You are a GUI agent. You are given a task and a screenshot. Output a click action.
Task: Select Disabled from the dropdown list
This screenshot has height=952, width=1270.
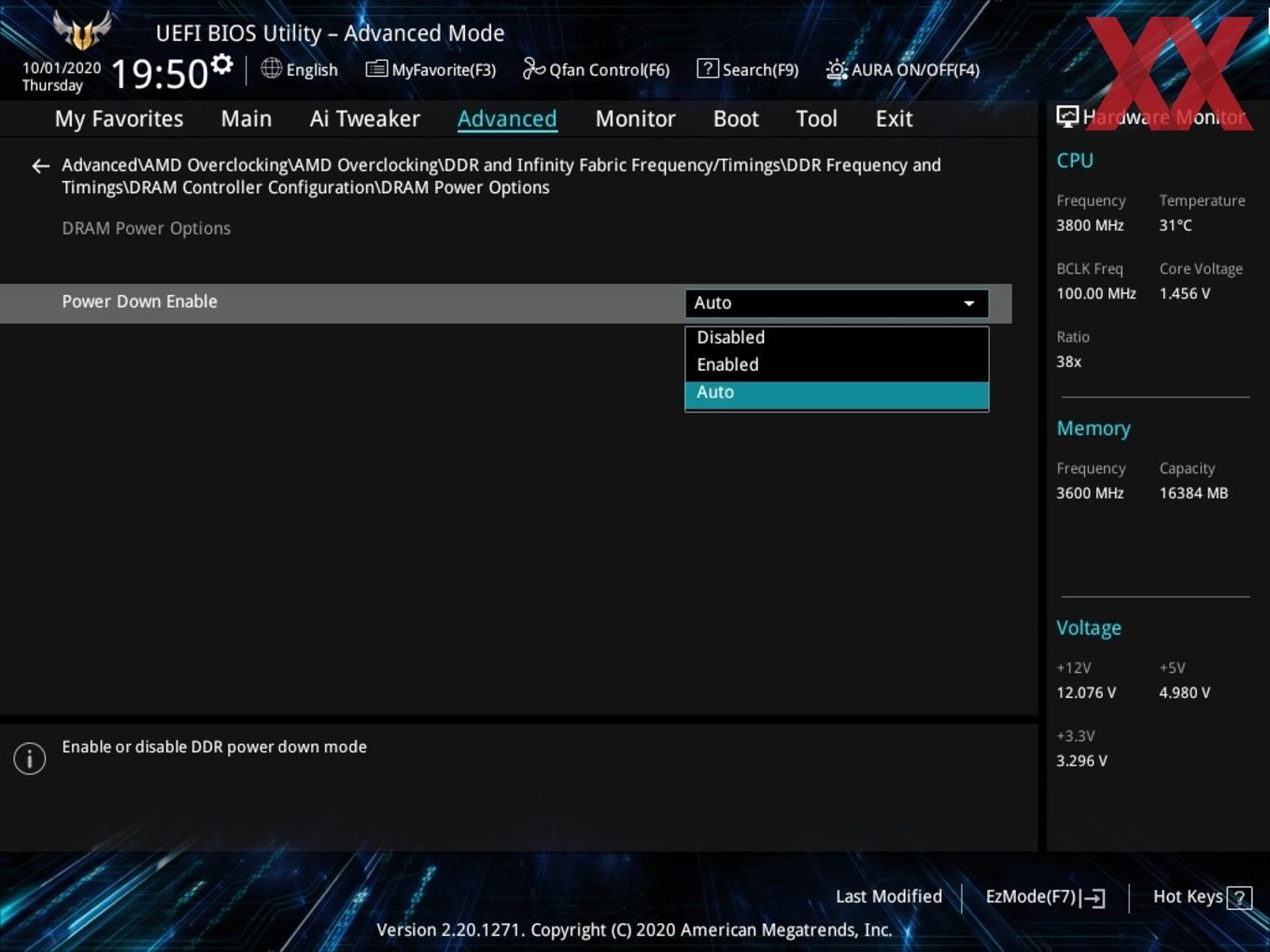[x=837, y=337]
